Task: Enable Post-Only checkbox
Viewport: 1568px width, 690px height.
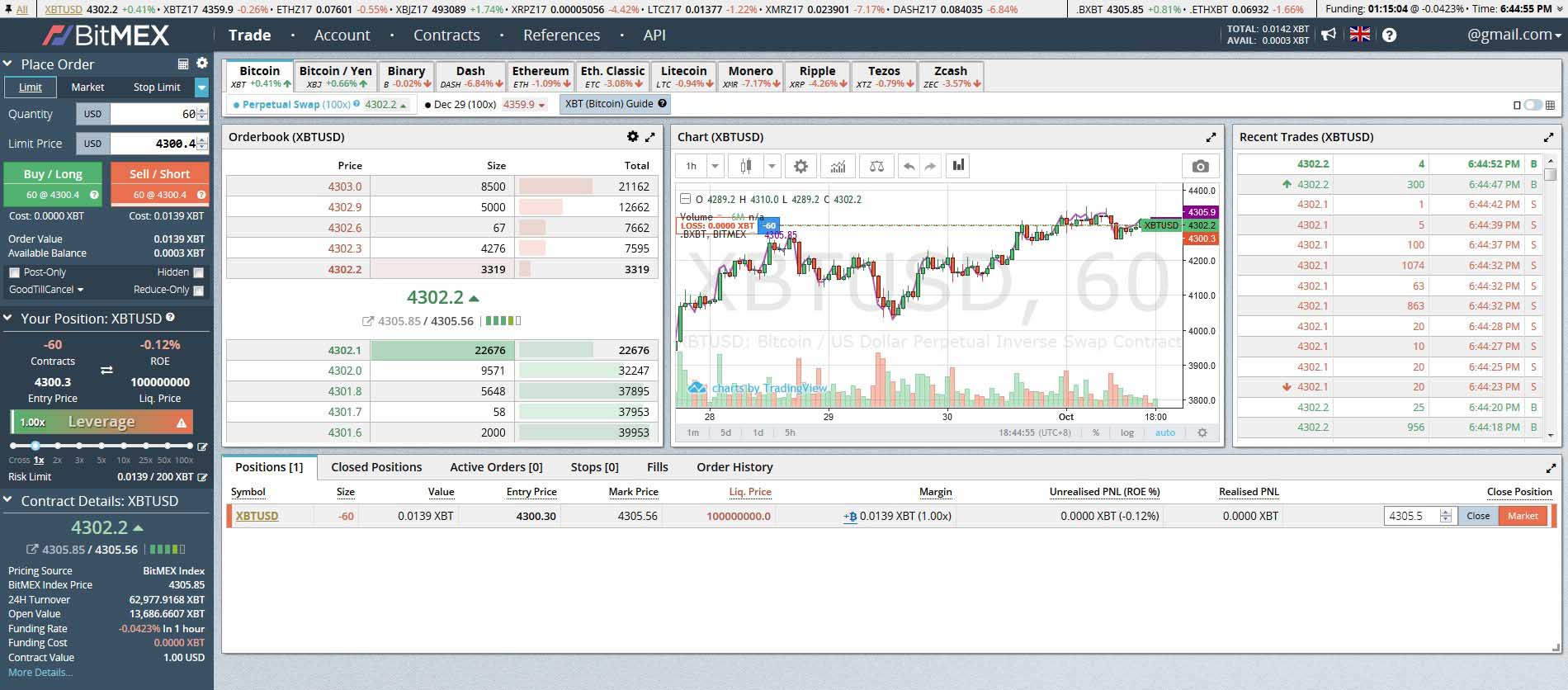Action: click(x=14, y=272)
